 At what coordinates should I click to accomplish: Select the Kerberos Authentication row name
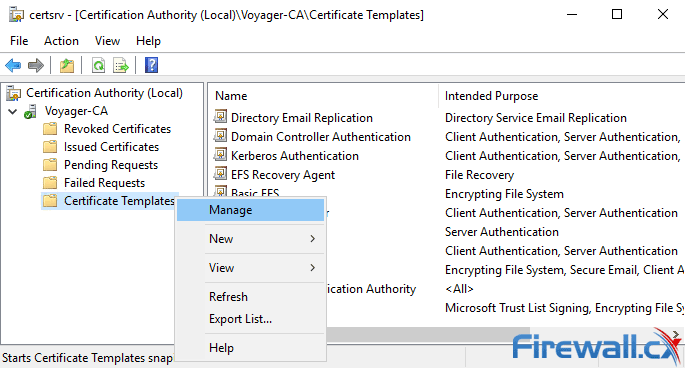pyautogui.click(x=295, y=156)
